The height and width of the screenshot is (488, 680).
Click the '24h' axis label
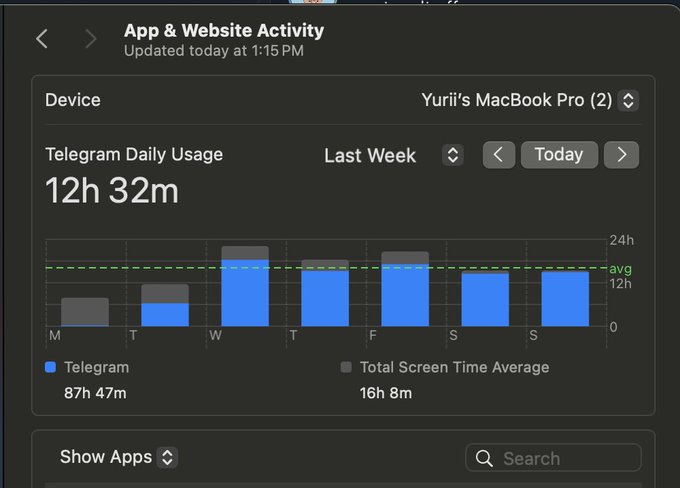coord(621,240)
